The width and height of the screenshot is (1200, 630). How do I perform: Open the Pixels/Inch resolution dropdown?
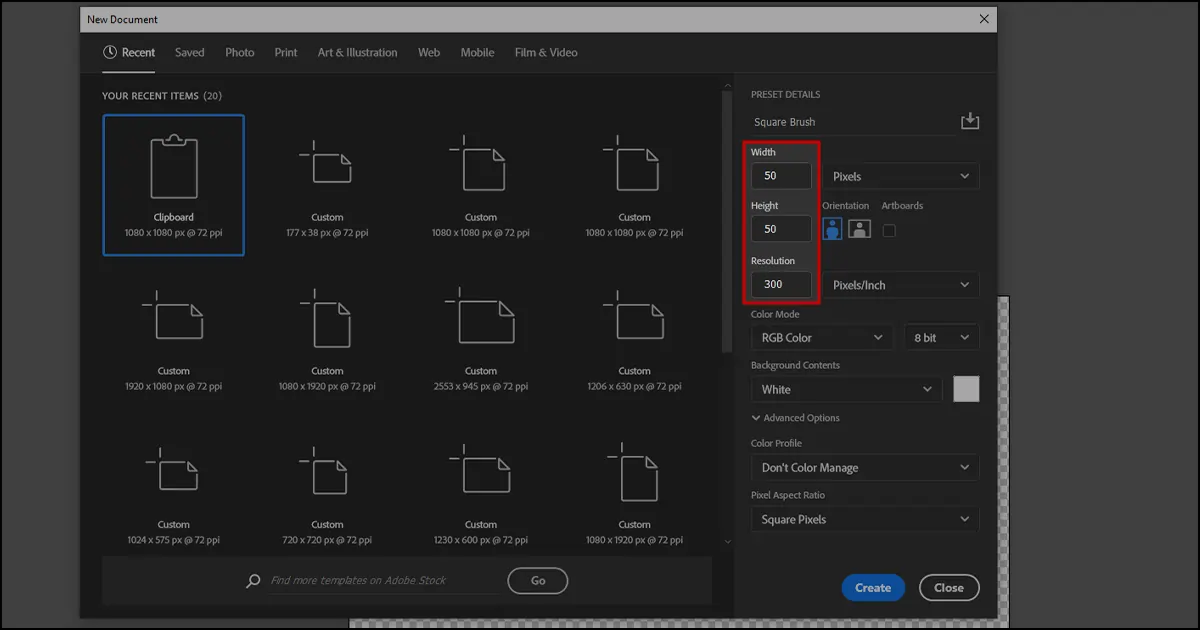tap(900, 284)
